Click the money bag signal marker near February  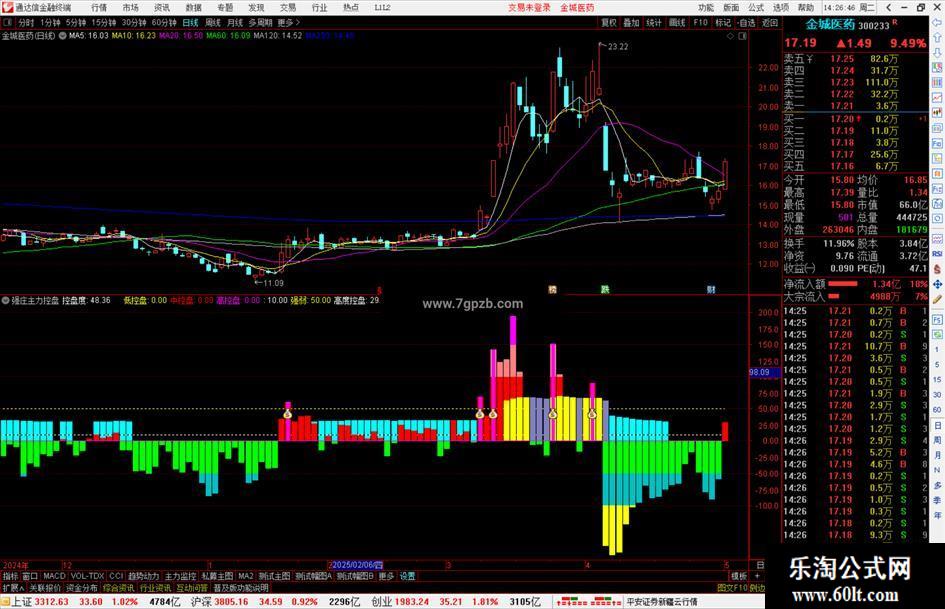coord(288,414)
